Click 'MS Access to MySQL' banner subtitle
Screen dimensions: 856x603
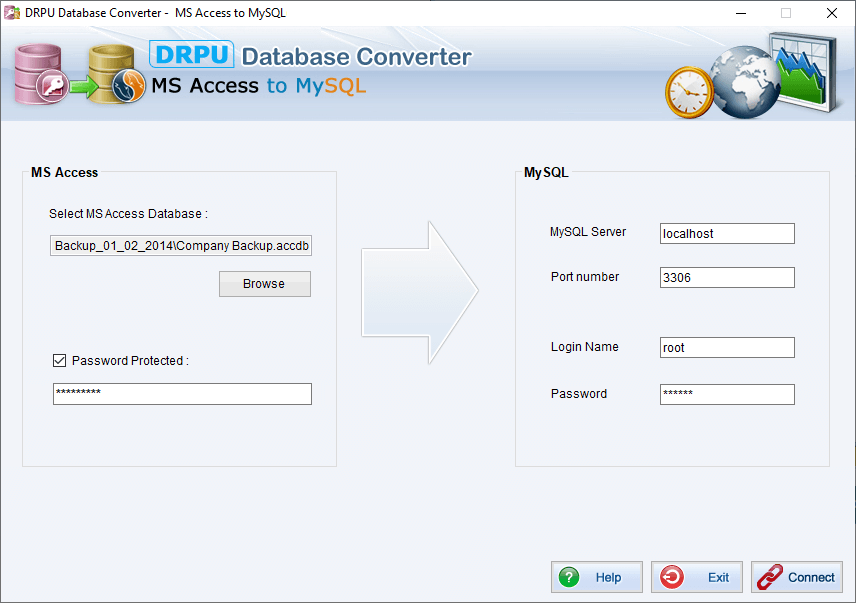(258, 86)
